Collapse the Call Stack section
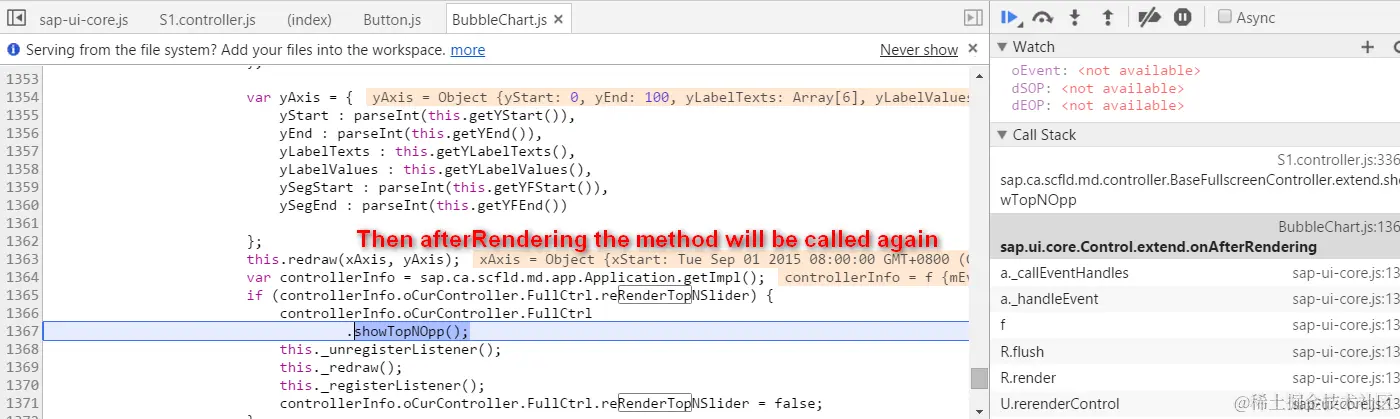Image resolution: width=1400 pixels, height=419 pixels. pyautogui.click(x=1003, y=135)
